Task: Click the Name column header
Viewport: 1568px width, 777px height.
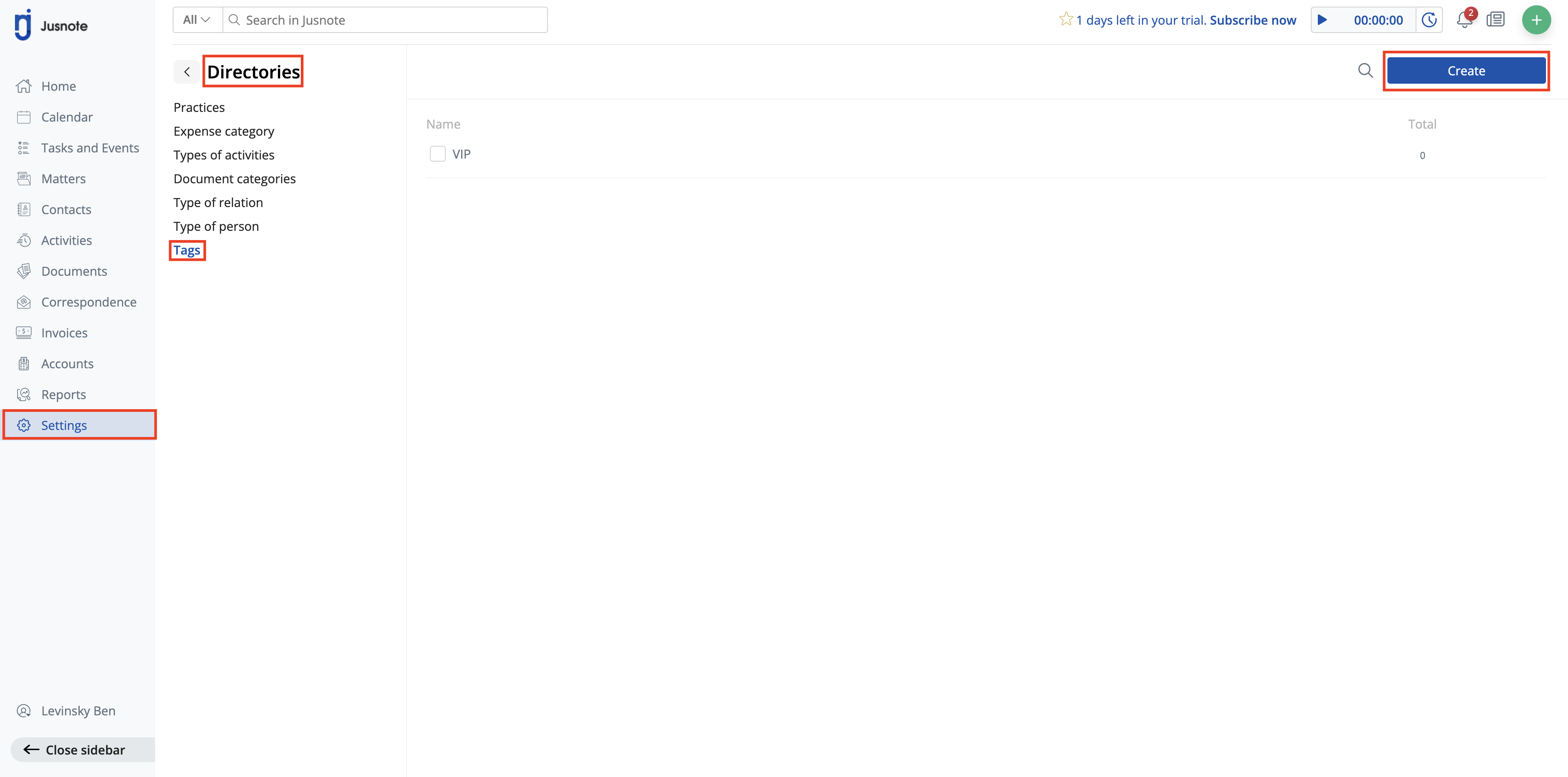Action: [443, 124]
